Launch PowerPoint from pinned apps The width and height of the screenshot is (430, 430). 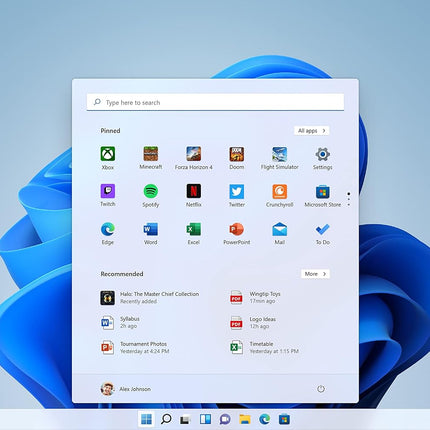(236, 233)
